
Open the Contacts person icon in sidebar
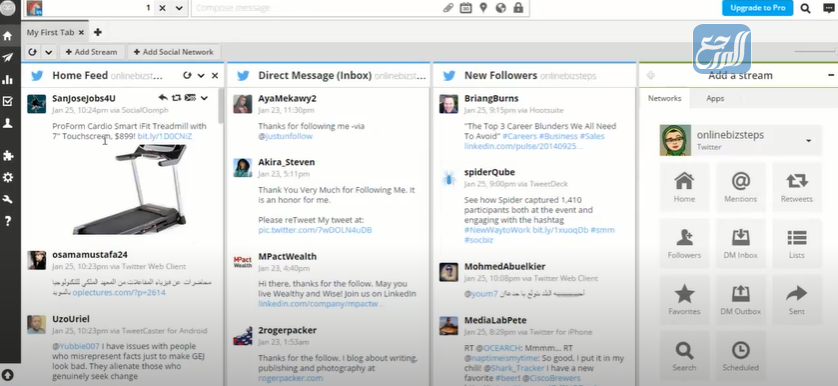click(7, 123)
